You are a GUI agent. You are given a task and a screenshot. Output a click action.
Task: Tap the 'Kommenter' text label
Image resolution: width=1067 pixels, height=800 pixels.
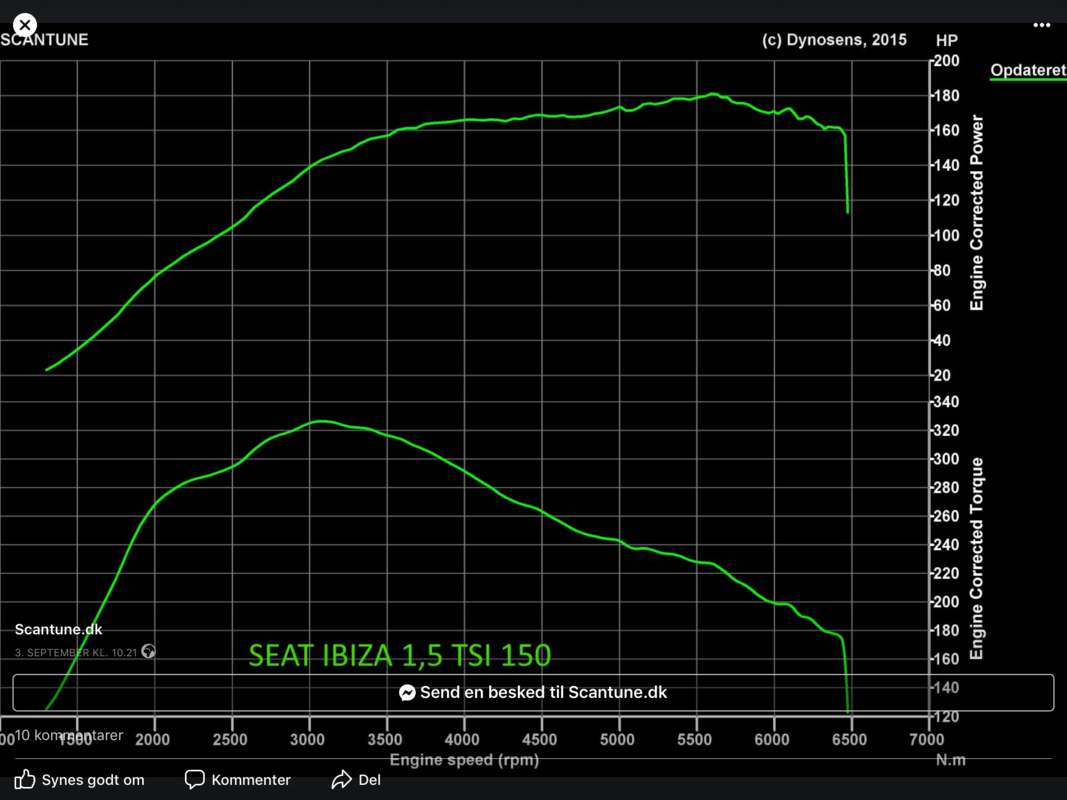(x=251, y=780)
